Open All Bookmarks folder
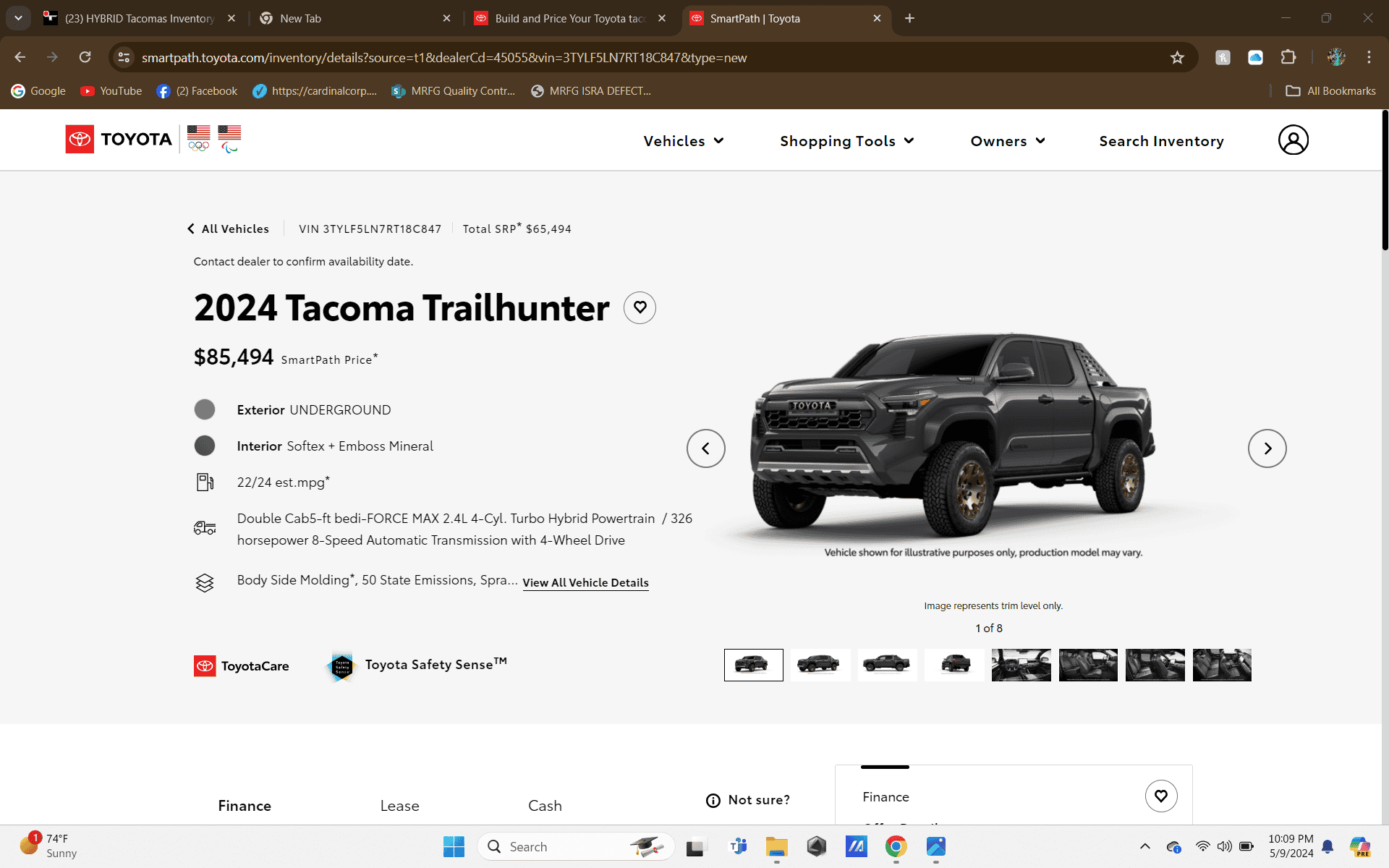 (x=1331, y=91)
